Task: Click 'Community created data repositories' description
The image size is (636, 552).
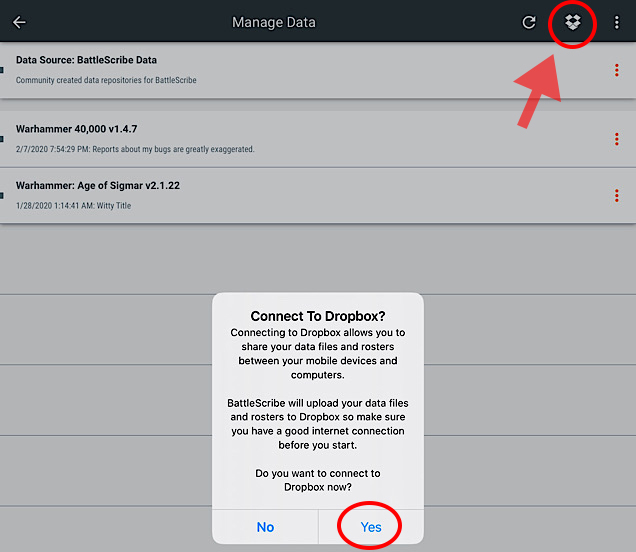Action: point(106,80)
